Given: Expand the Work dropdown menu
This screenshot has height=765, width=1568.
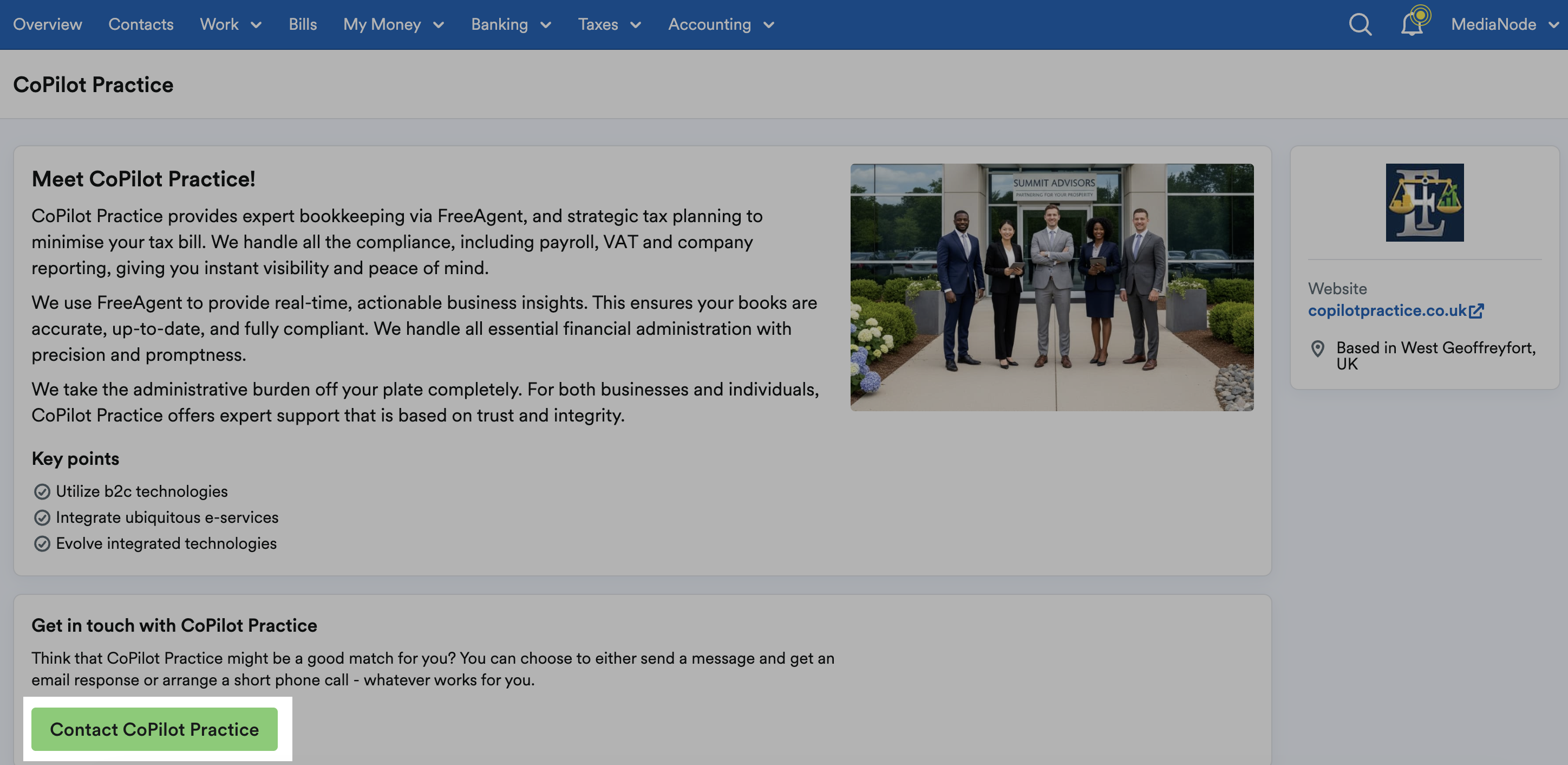Looking at the screenshot, I should [231, 24].
